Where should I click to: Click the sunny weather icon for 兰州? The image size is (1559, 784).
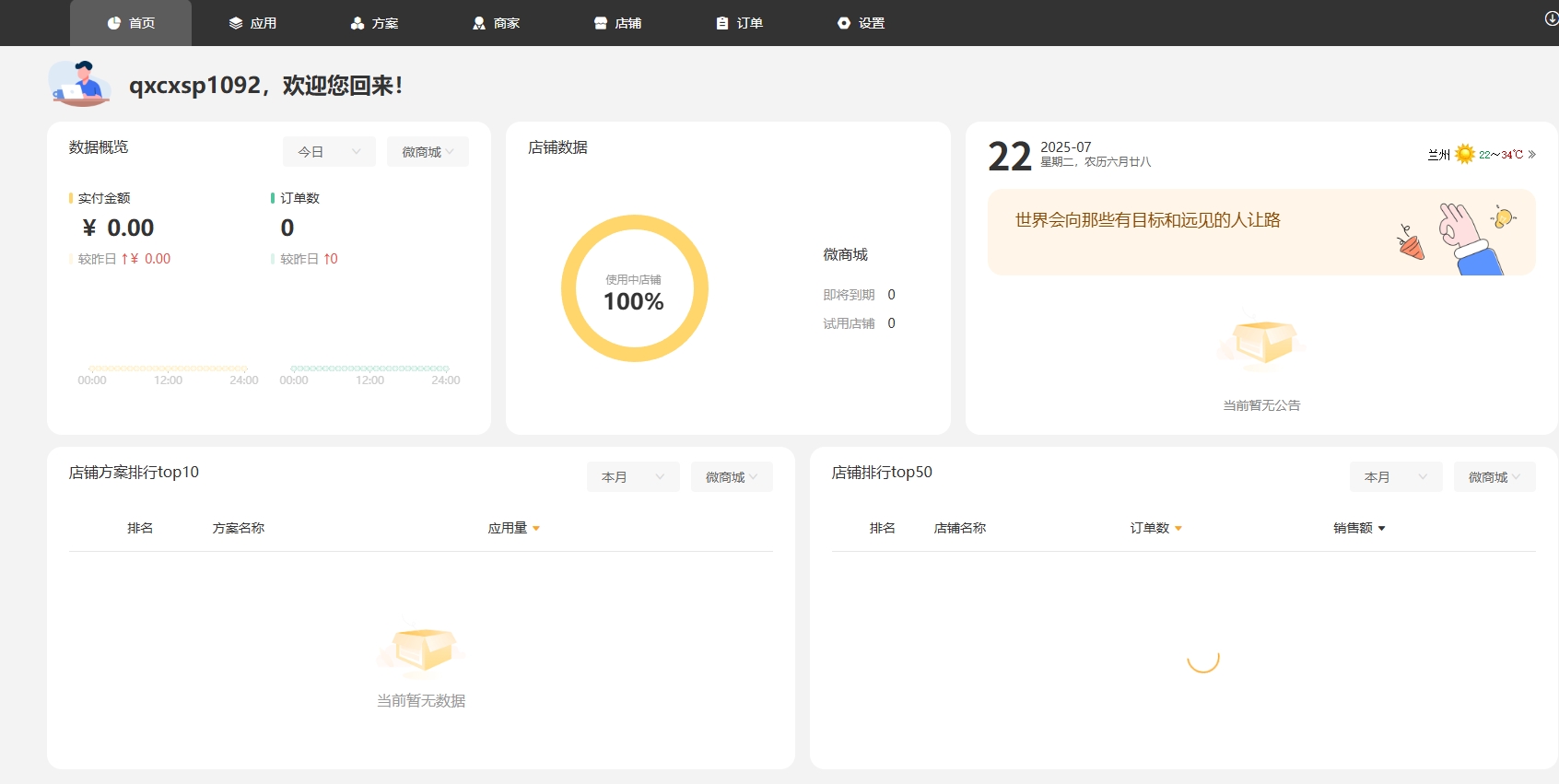click(1465, 155)
